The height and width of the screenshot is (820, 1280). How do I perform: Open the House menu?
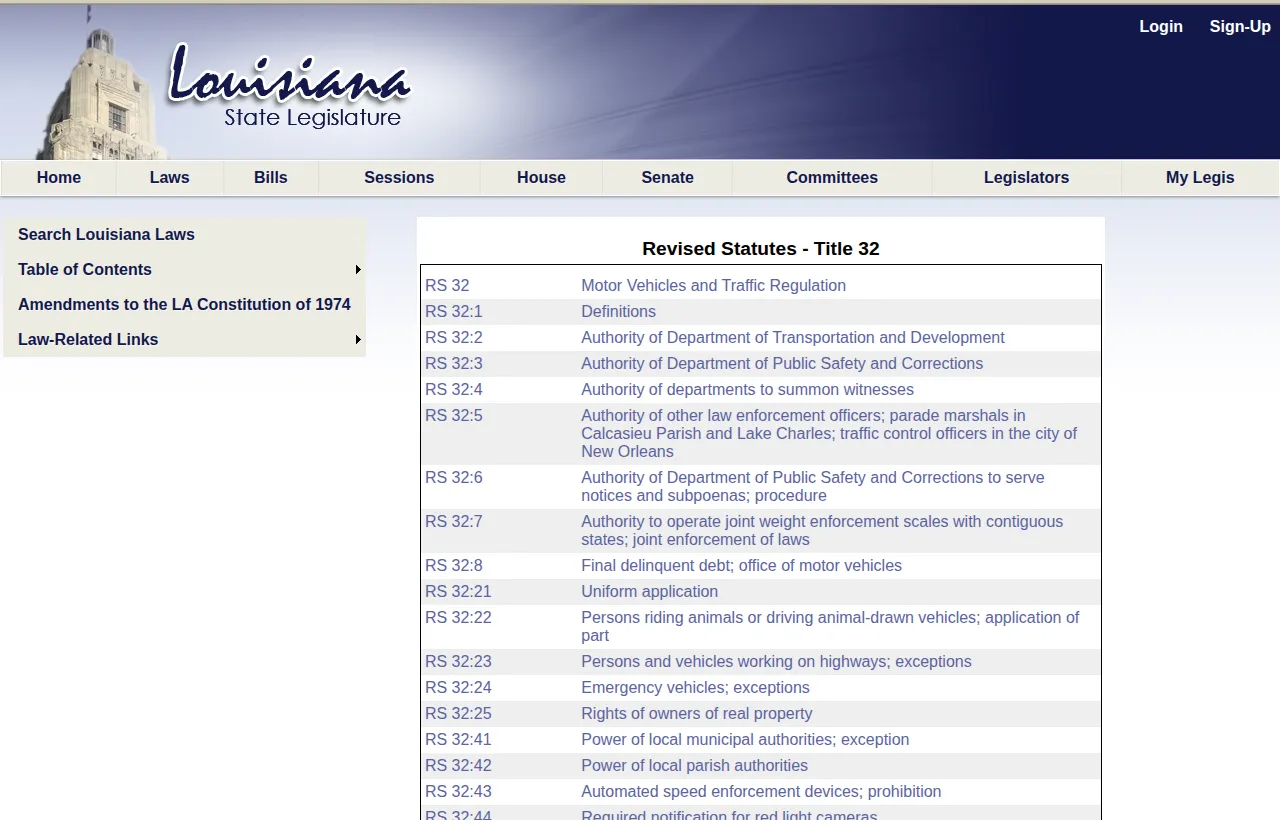coord(540,177)
